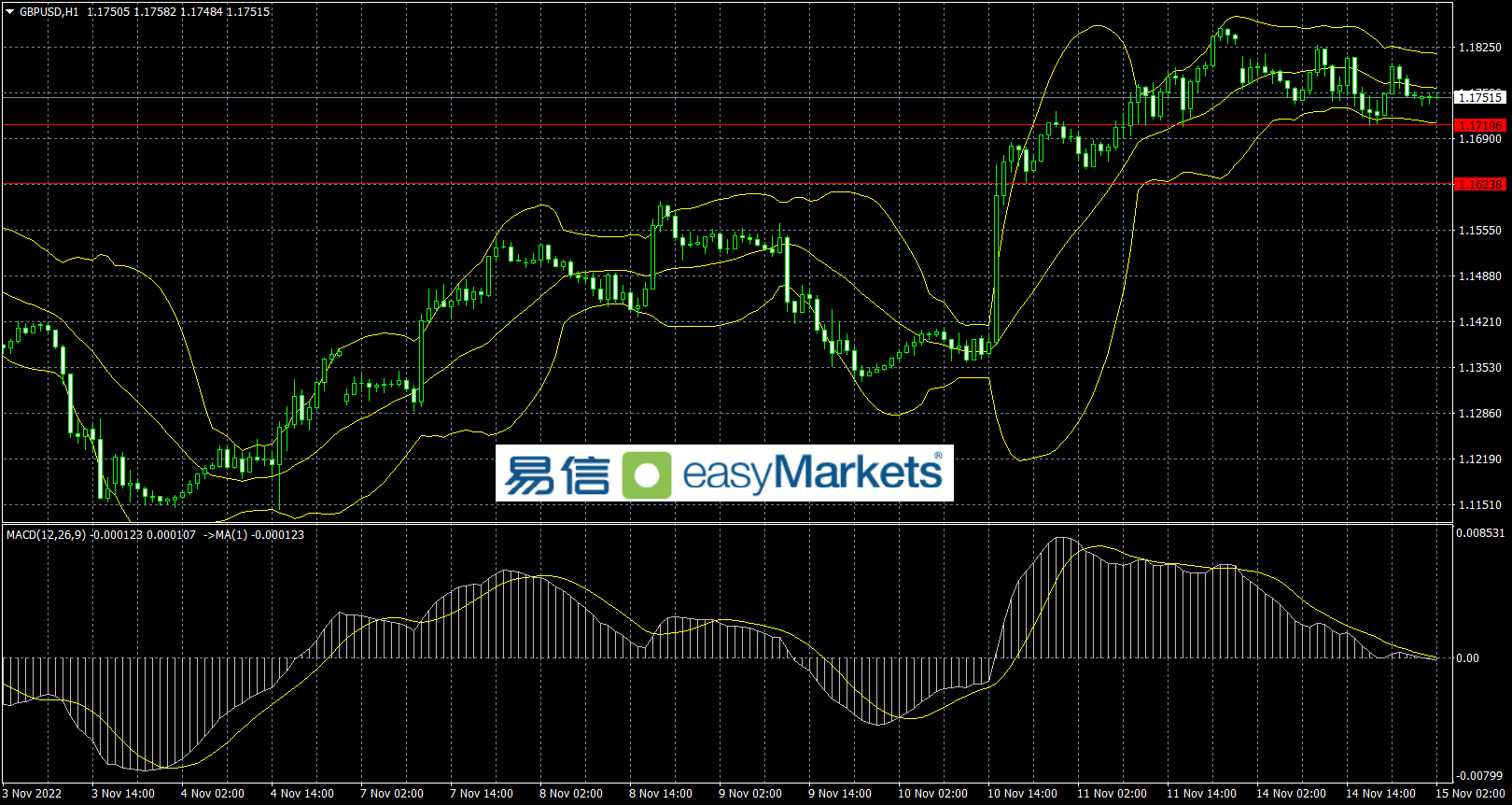This screenshot has width=1512, height=805.
Task: Click the GBPUSD,H1 chart title text
Action: [x=49, y=12]
